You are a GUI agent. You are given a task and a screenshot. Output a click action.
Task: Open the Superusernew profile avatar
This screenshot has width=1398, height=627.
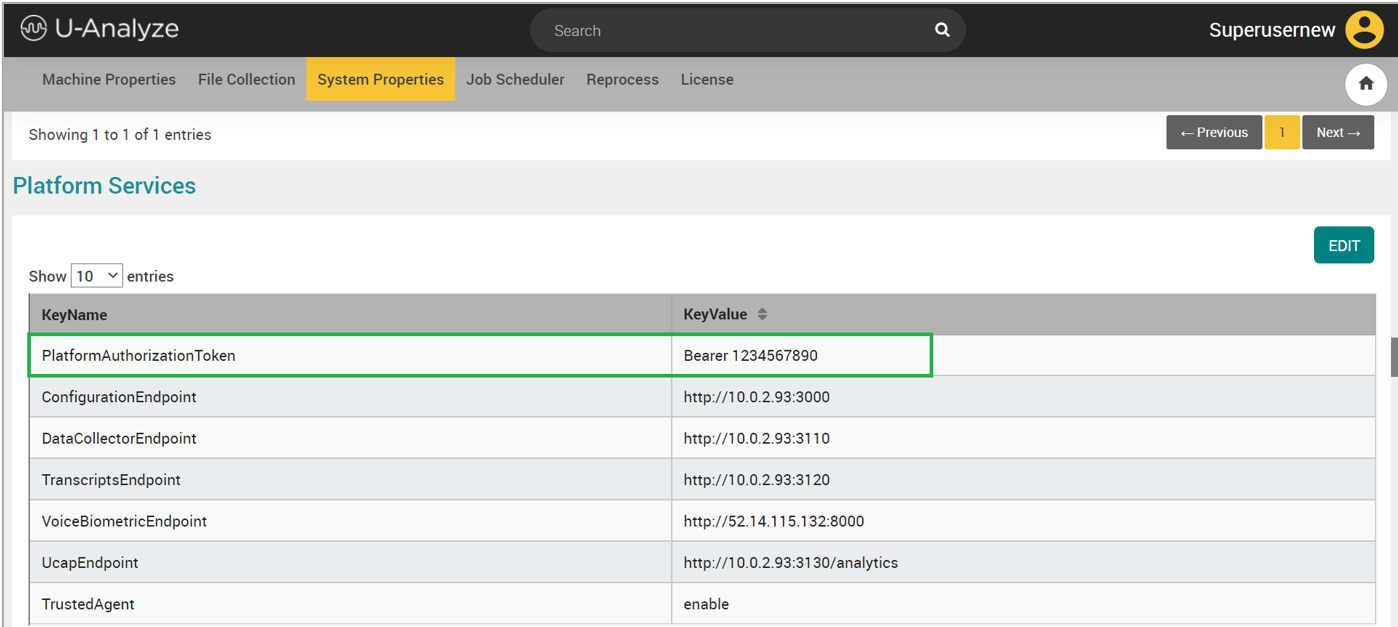tap(1364, 30)
